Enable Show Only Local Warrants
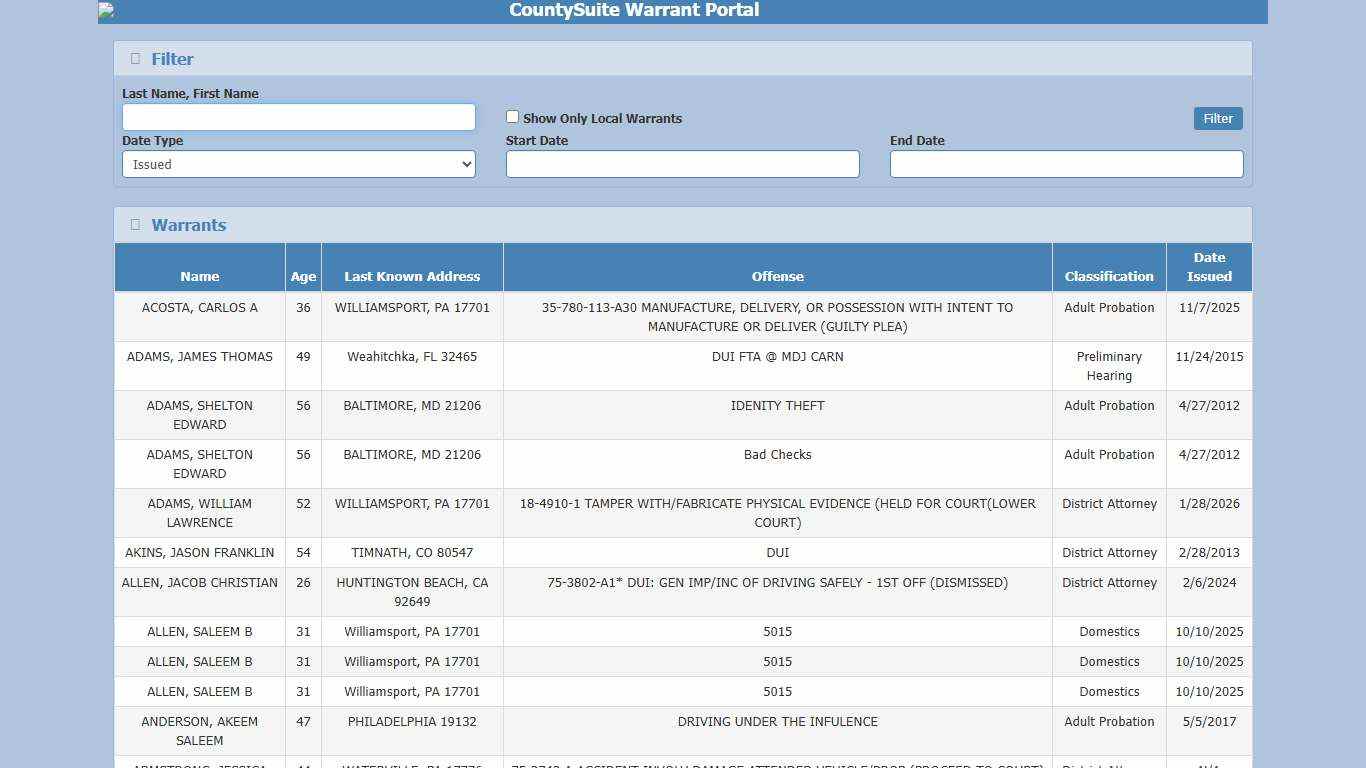 coord(512,116)
